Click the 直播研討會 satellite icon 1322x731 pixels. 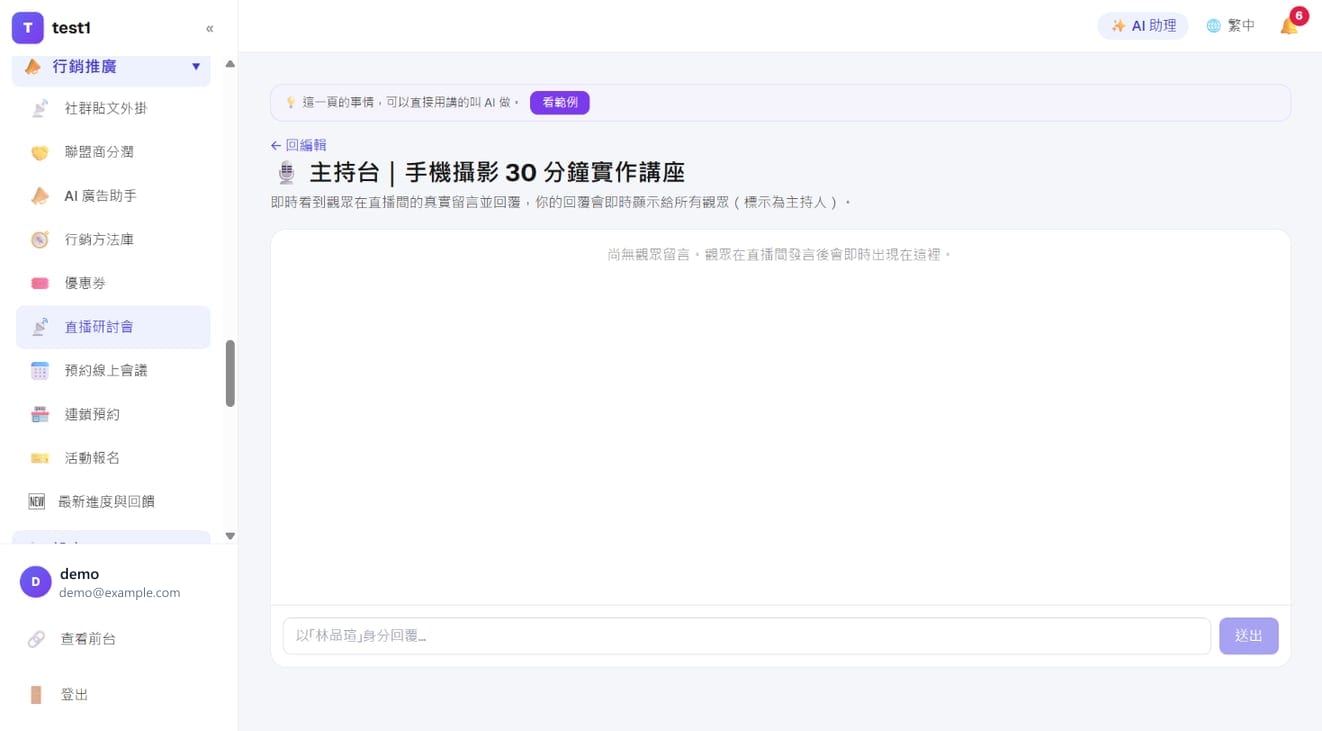coord(40,327)
